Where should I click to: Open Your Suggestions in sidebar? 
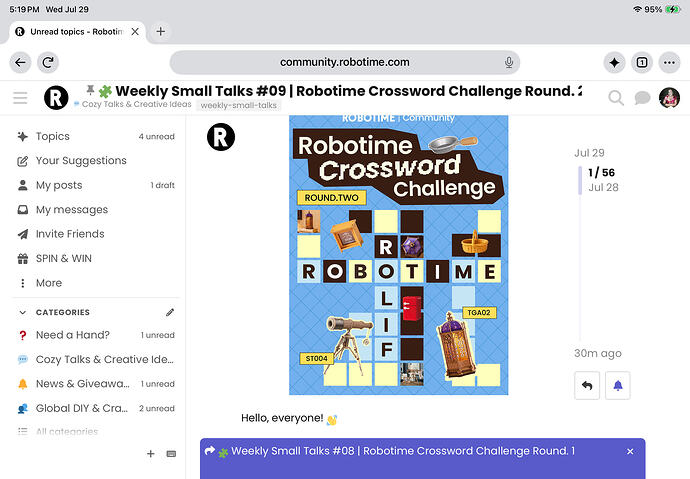click(95, 161)
